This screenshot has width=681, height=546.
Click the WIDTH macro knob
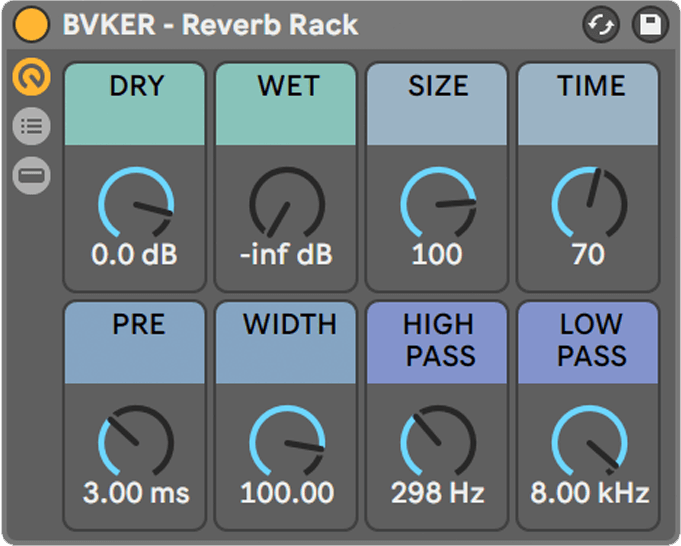click(287, 441)
